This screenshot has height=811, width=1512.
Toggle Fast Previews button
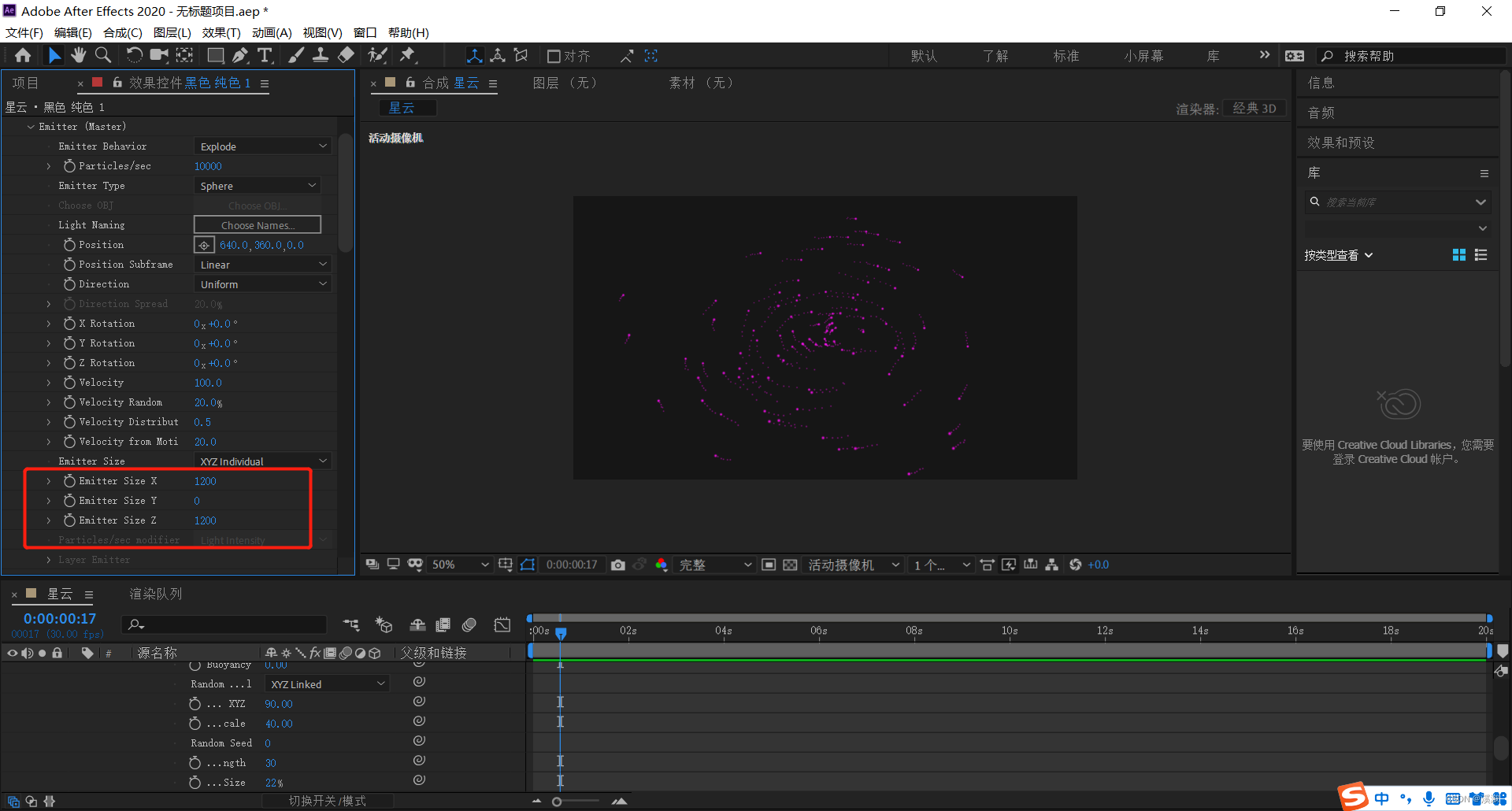coord(1008,565)
